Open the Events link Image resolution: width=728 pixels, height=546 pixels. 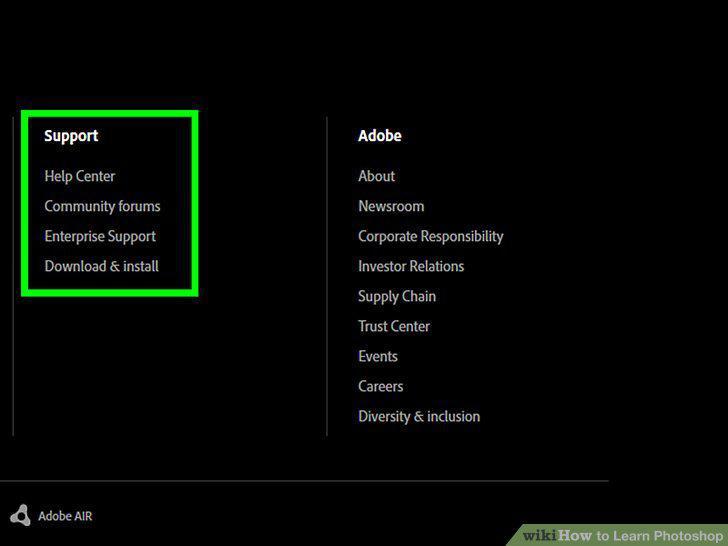coord(378,356)
